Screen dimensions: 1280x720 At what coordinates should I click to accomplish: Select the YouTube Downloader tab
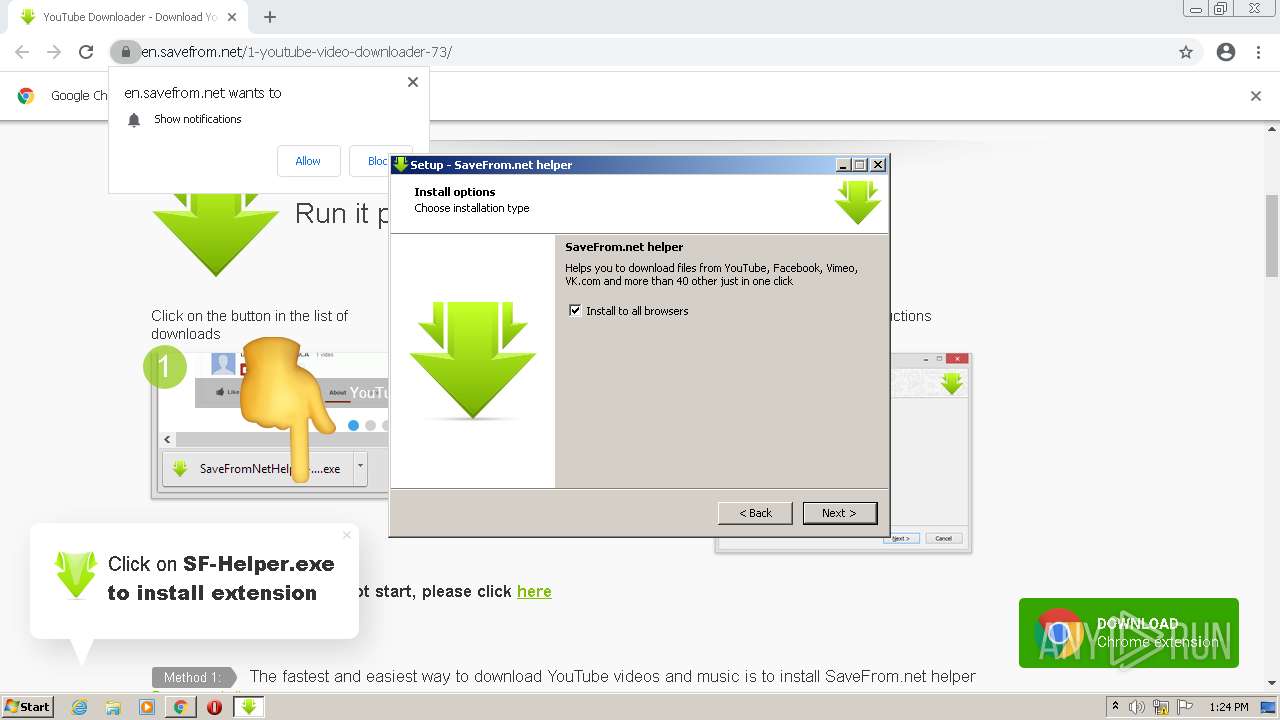pyautogui.click(x=129, y=17)
